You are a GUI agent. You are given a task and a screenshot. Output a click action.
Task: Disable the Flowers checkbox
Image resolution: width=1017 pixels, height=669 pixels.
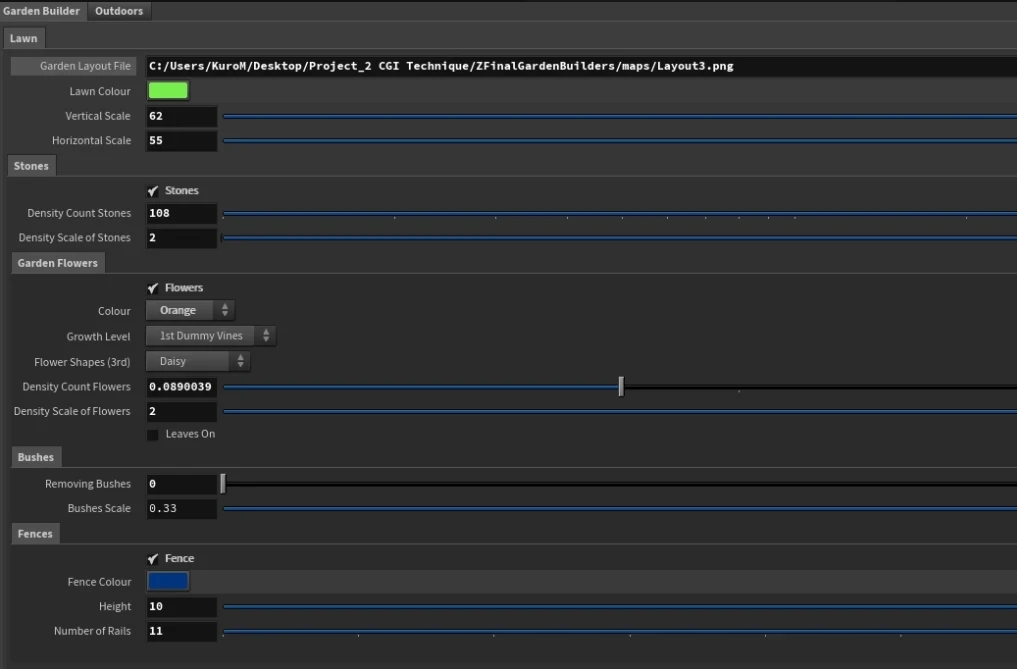[153, 288]
